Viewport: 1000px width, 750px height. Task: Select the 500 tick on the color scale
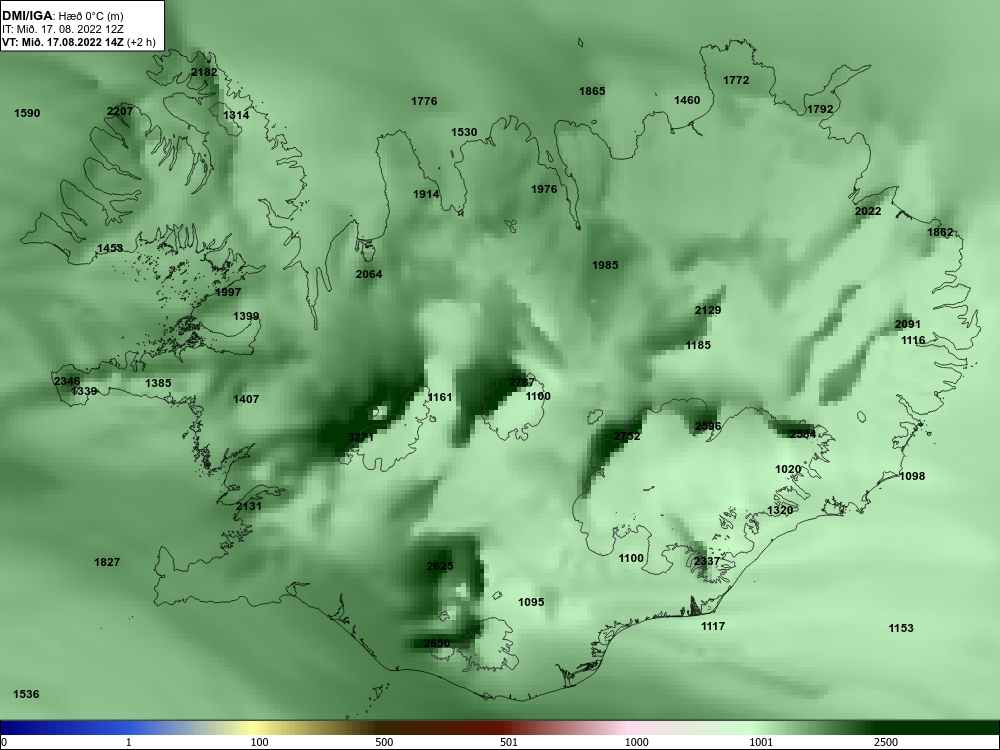384,742
